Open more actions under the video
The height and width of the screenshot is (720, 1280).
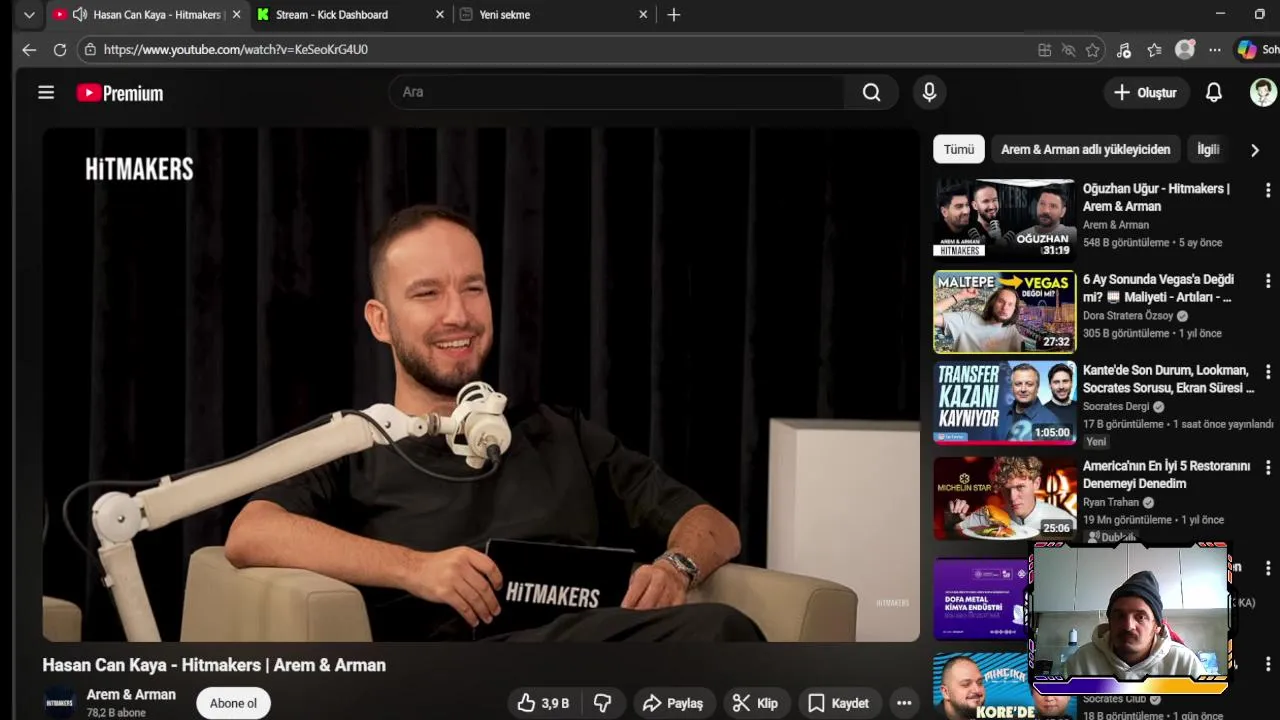click(904, 703)
